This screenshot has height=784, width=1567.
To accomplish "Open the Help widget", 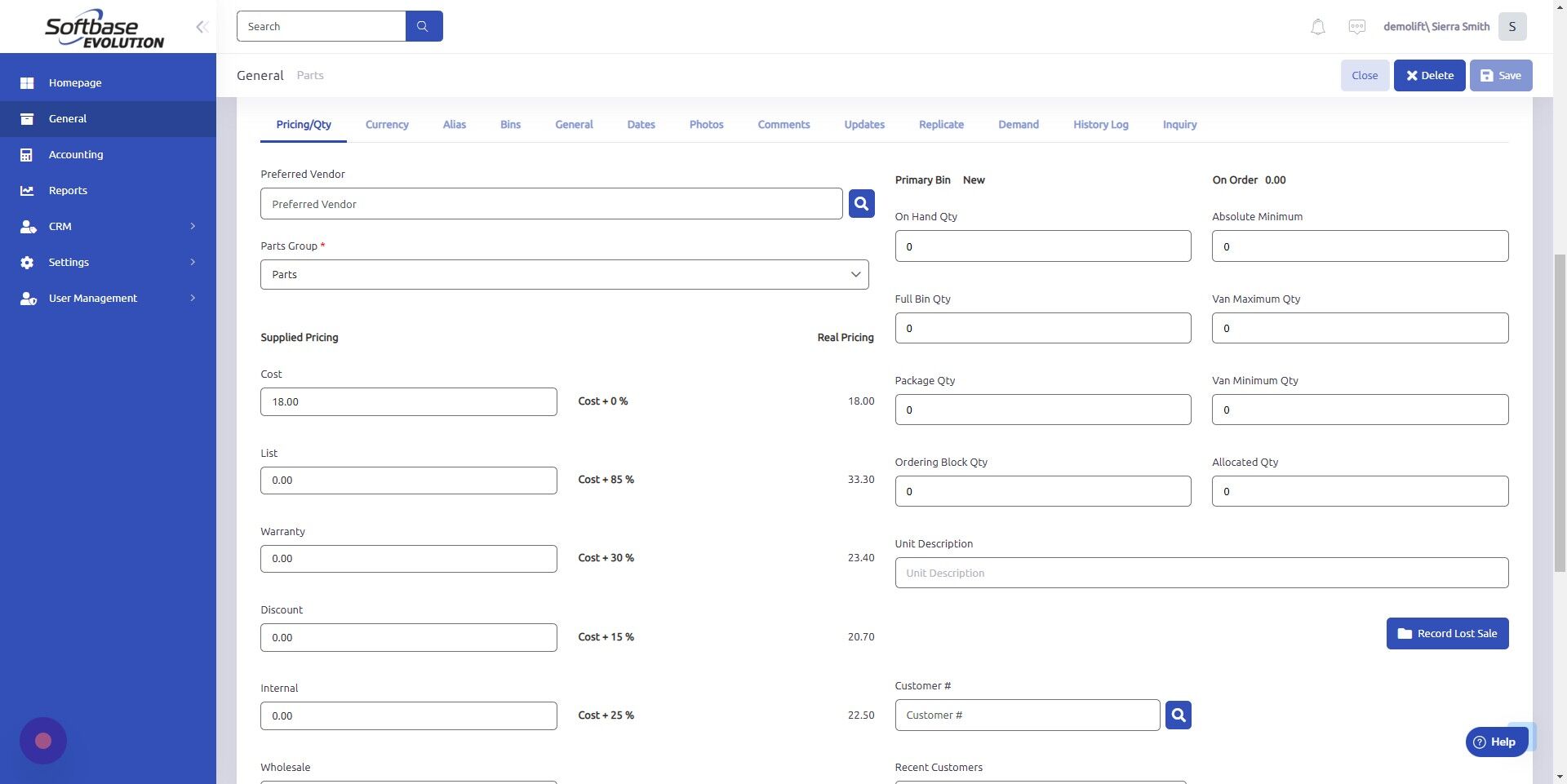I will point(1497,742).
